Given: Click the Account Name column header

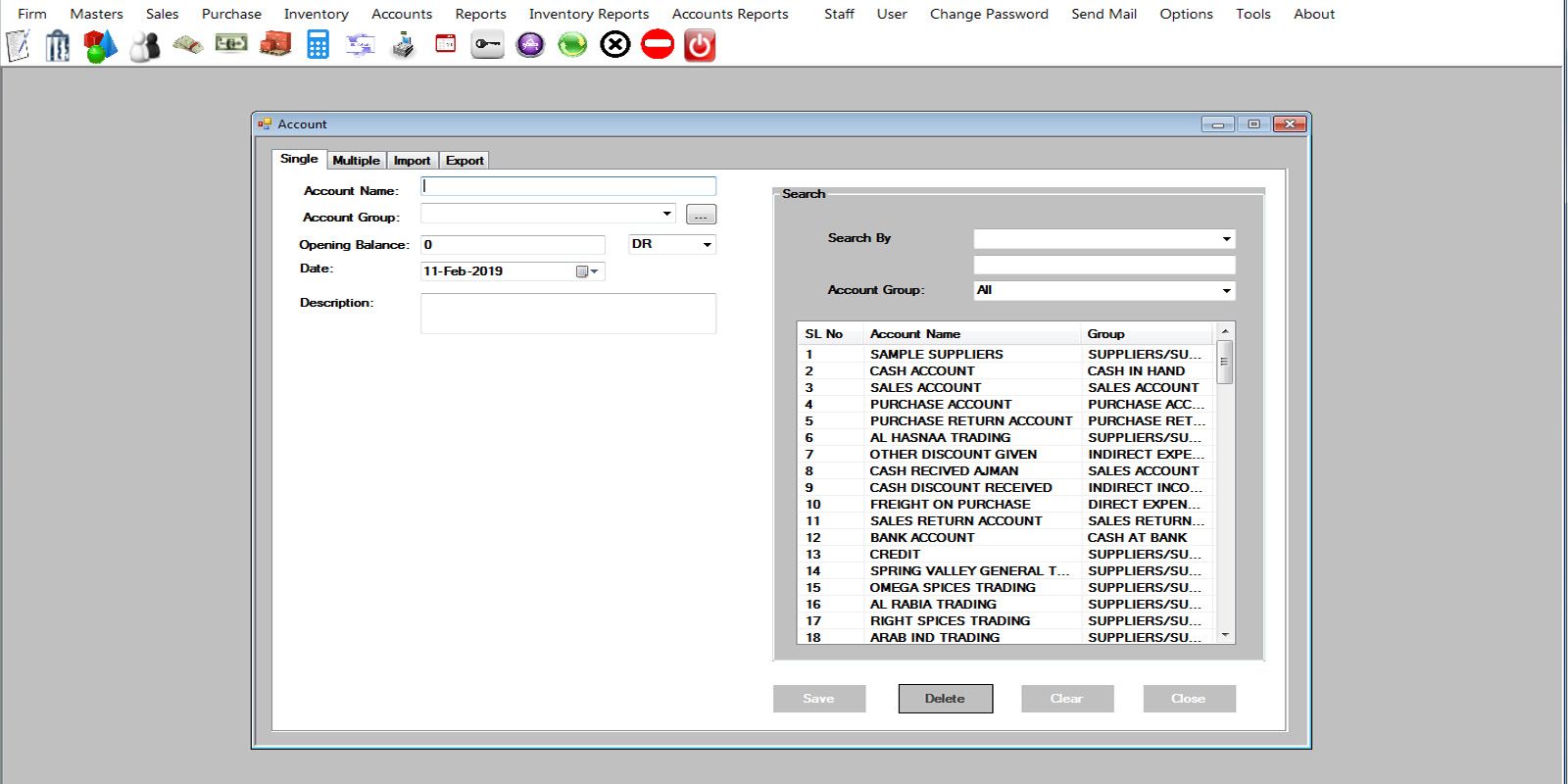Looking at the screenshot, I should coord(972,334).
